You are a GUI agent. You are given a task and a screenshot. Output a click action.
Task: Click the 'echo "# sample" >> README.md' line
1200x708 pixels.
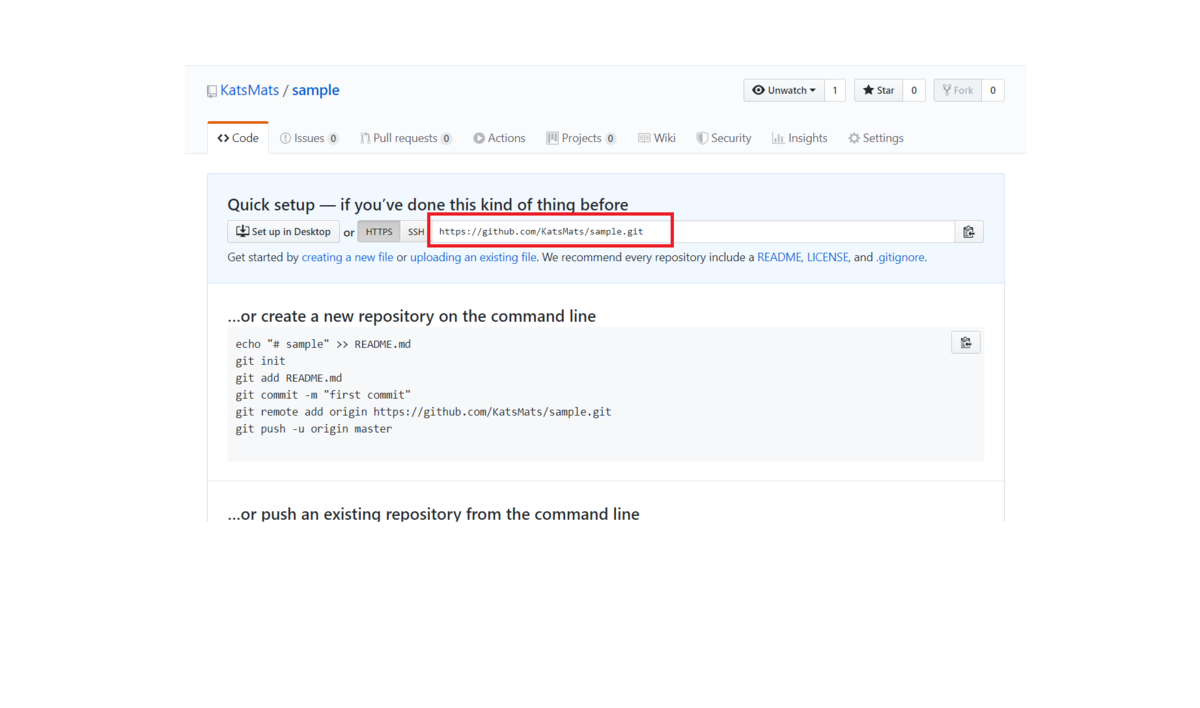tap(323, 344)
